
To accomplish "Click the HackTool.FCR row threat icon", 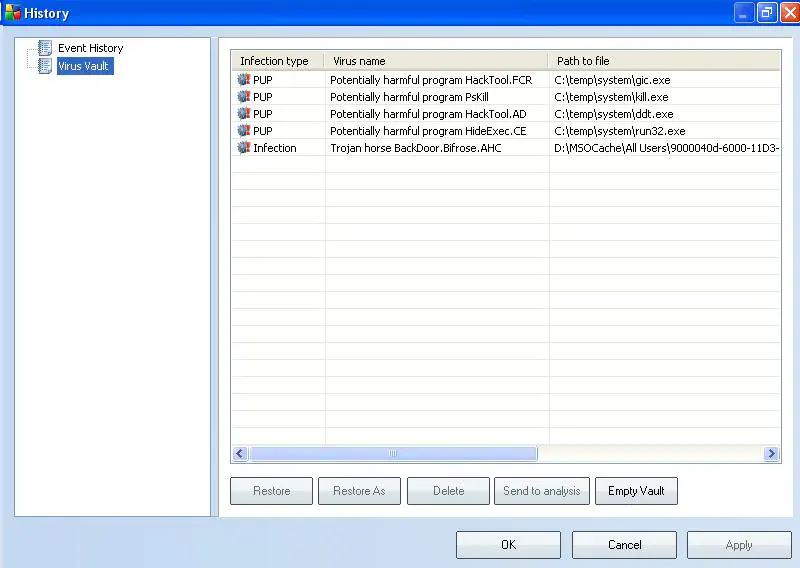I will click(243, 80).
